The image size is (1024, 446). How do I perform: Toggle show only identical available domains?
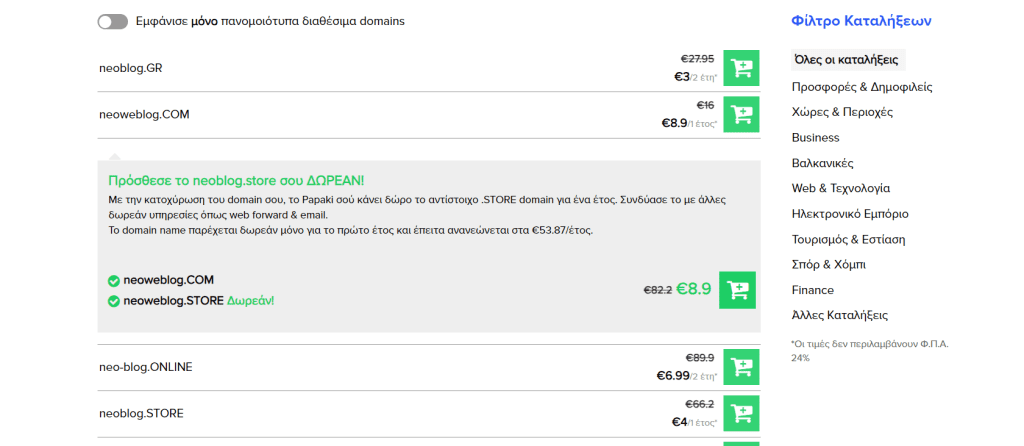click(113, 21)
